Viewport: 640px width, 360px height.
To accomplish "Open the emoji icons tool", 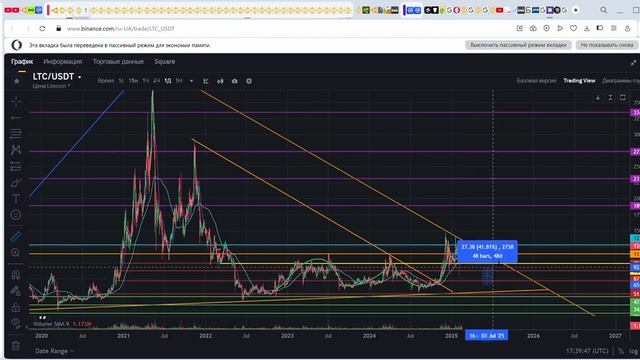I will coord(16,215).
